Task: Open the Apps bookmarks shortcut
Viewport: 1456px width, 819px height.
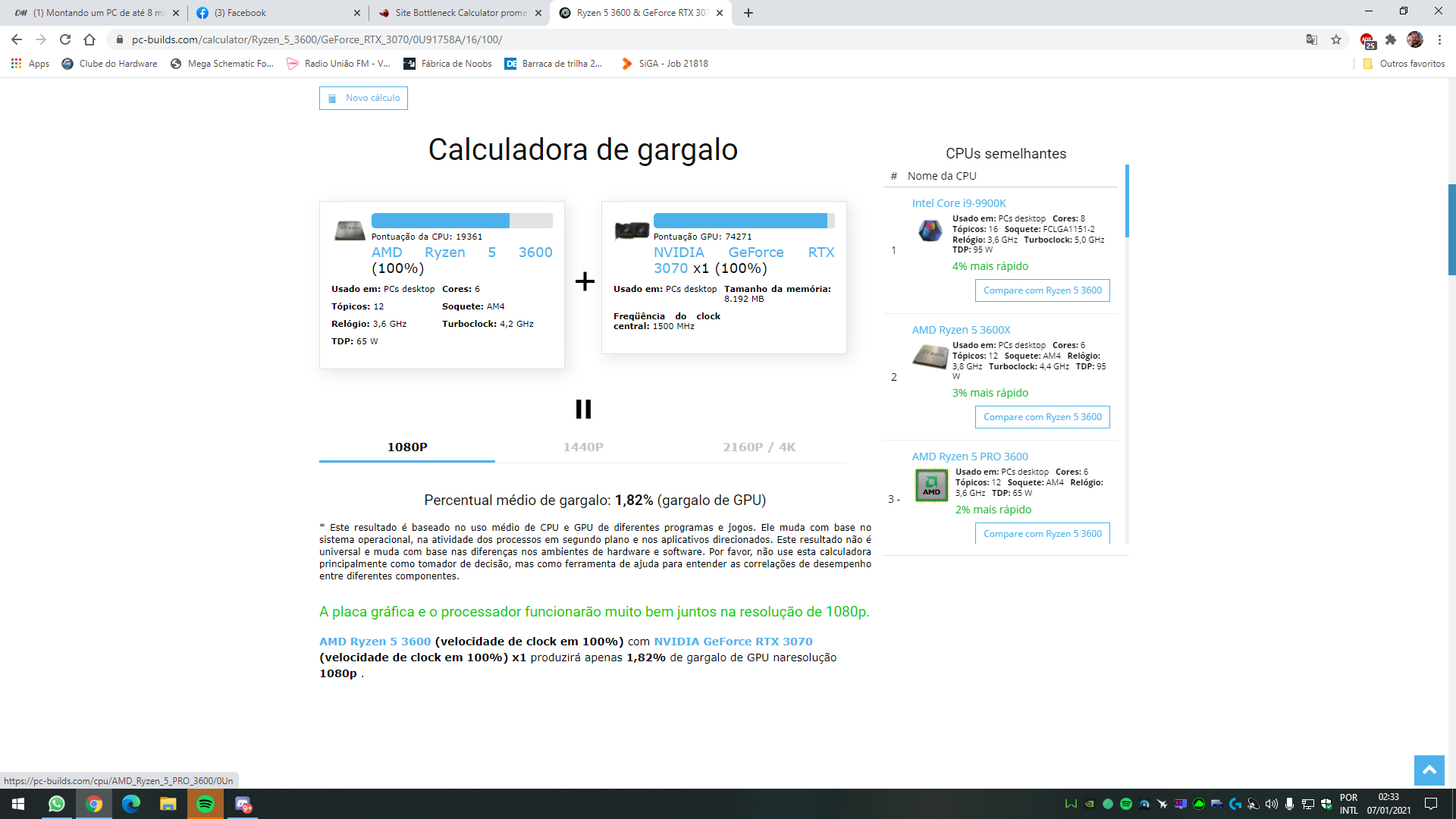Action: (x=30, y=64)
